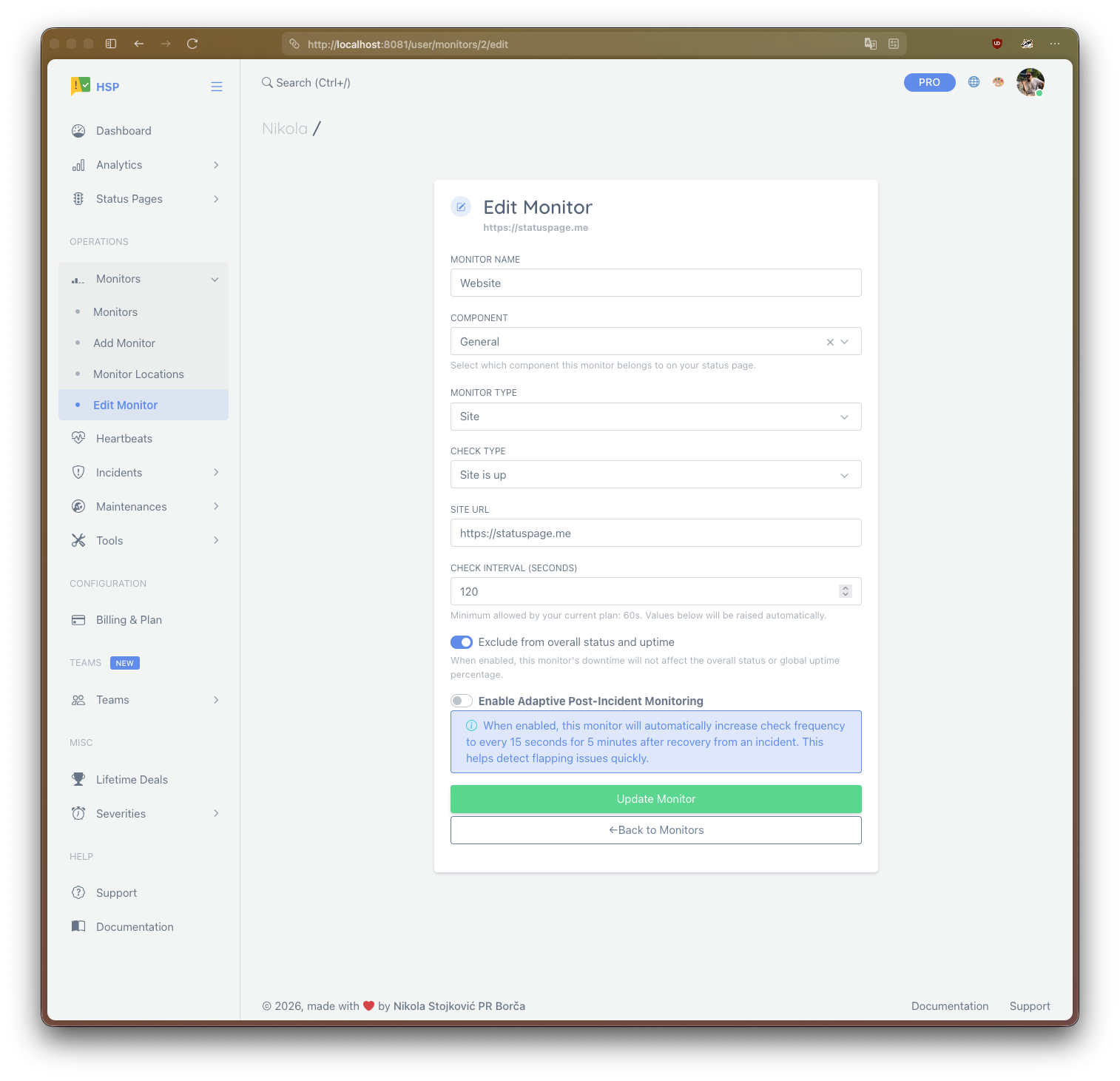This screenshot has height=1081, width=1120.
Task: Toggle Exclude from overall status and uptime
Action: (461, 642)
